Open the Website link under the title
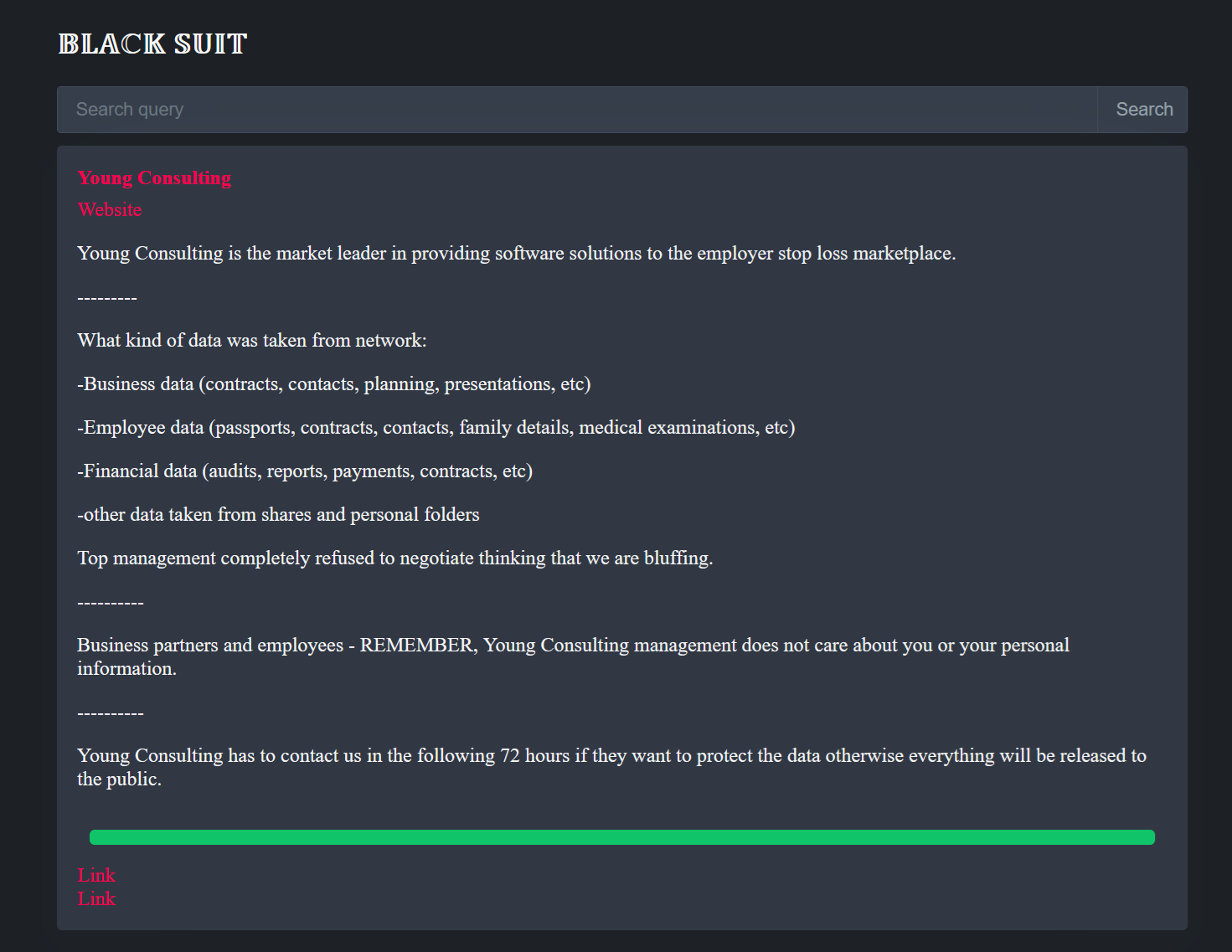Screen dimensions: 1232x952 click(110, 210)
